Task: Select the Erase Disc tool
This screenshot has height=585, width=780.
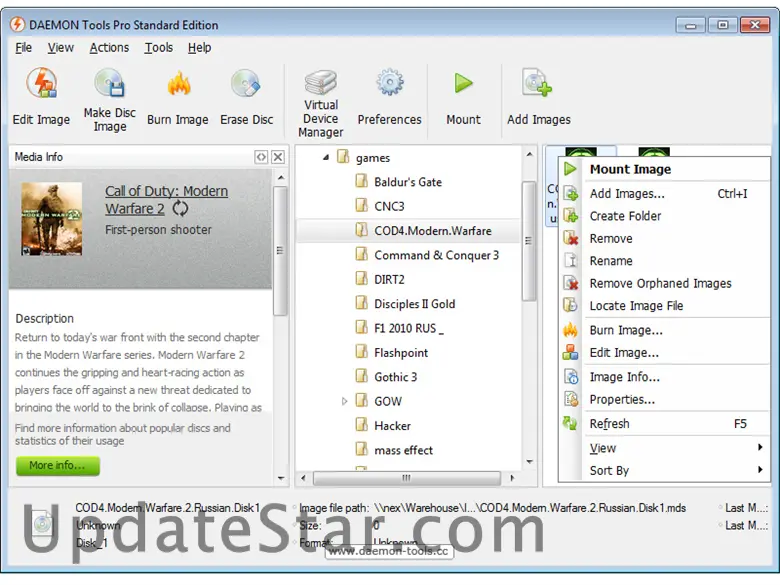Action: point(246,97)
